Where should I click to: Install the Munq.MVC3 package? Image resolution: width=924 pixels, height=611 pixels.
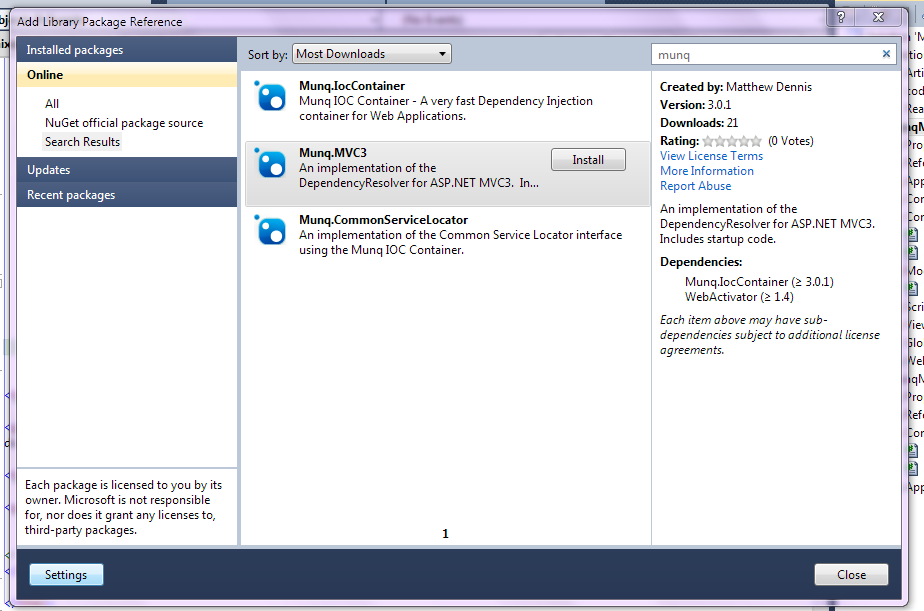pos(588,160)
